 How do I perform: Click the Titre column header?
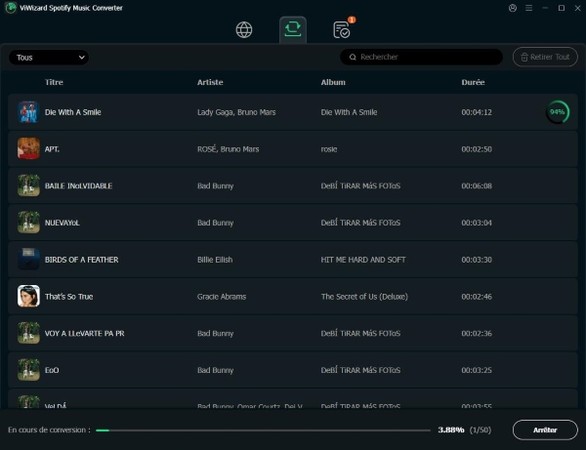[x=54, y=82]
